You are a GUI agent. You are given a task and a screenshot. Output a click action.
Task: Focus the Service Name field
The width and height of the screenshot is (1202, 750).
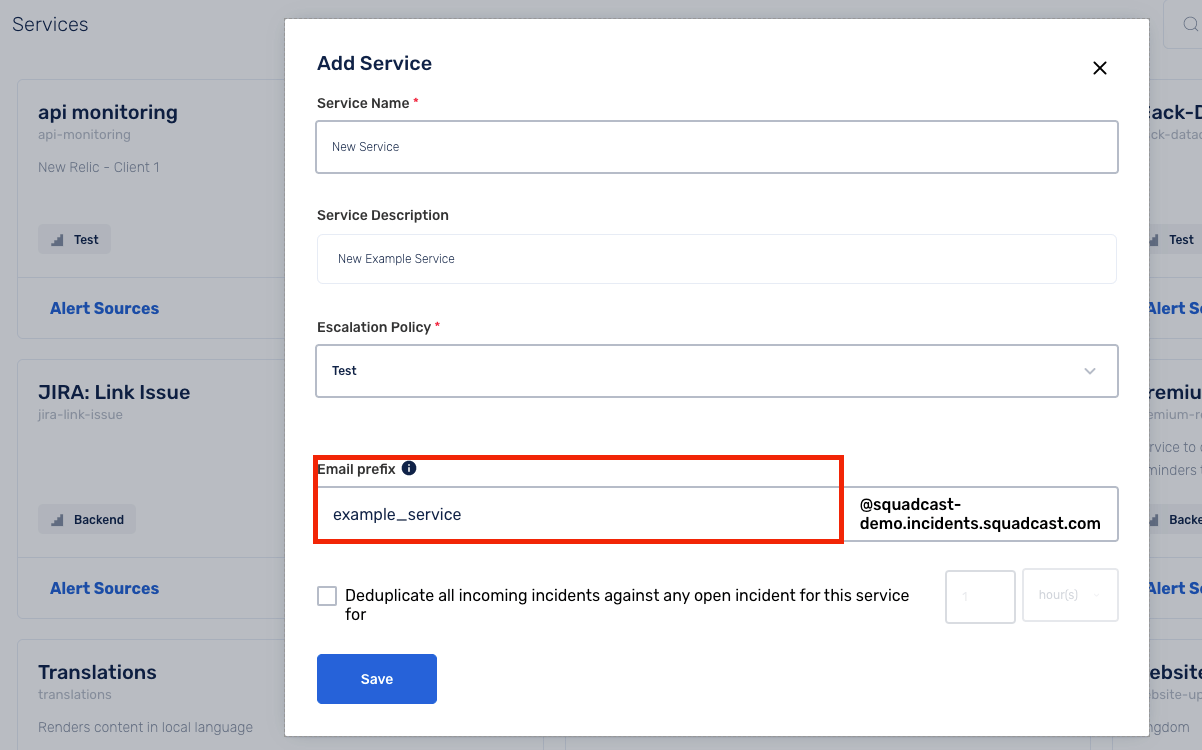[717, 147]
